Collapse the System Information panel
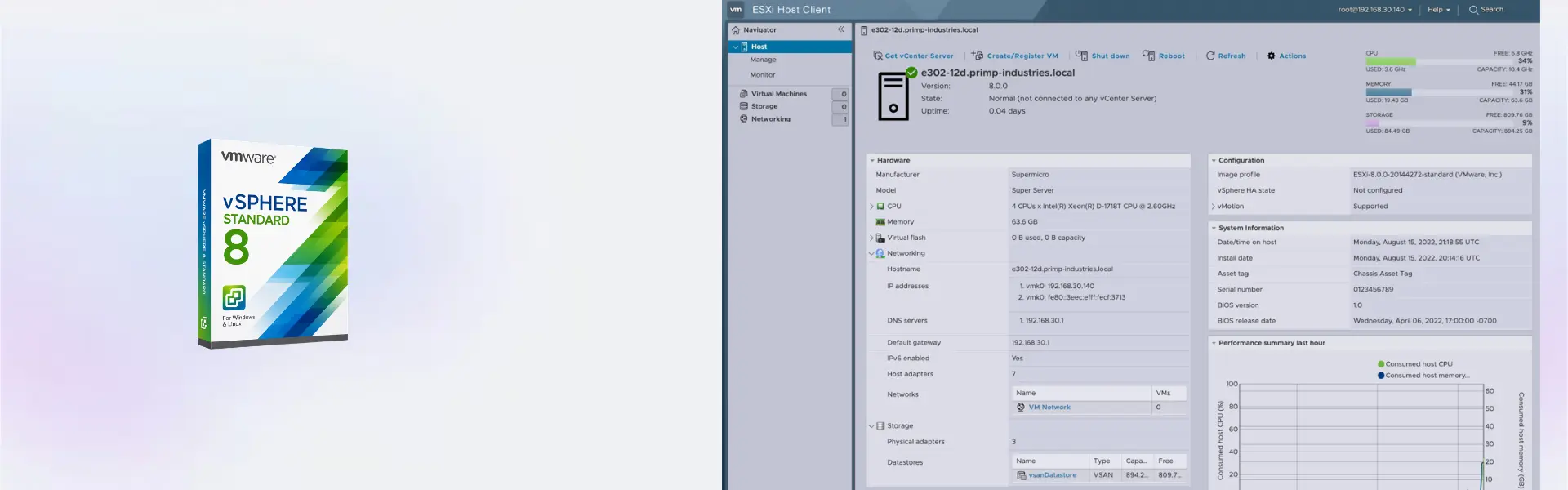The image size is (1568, 490). pyautogui.click(x=1214, y=229)
